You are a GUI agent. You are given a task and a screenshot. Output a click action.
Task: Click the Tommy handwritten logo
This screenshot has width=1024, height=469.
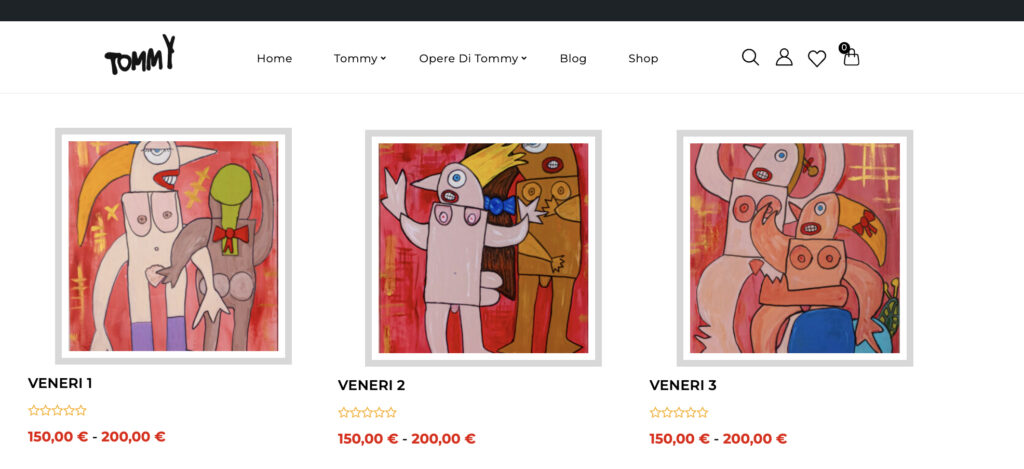tap(140, 55)
